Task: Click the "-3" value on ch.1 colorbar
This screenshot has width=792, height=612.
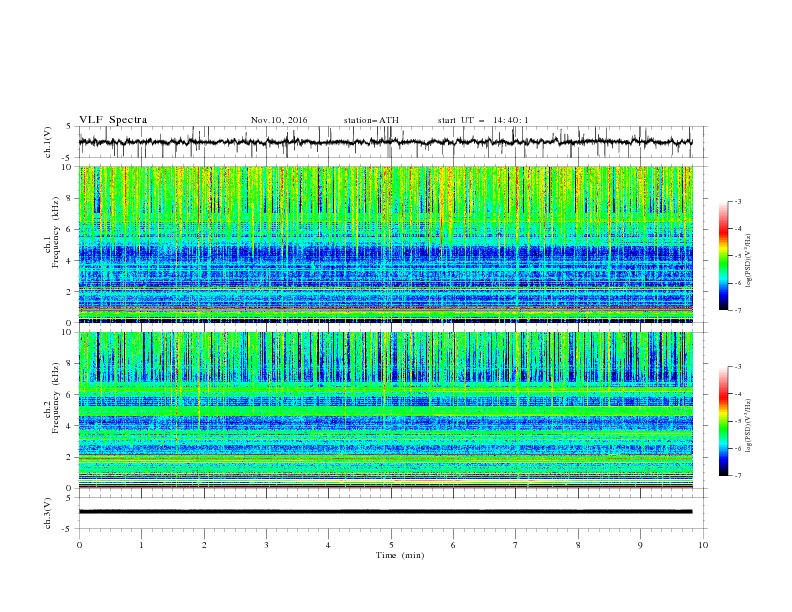Action: (x=738, y=201)
